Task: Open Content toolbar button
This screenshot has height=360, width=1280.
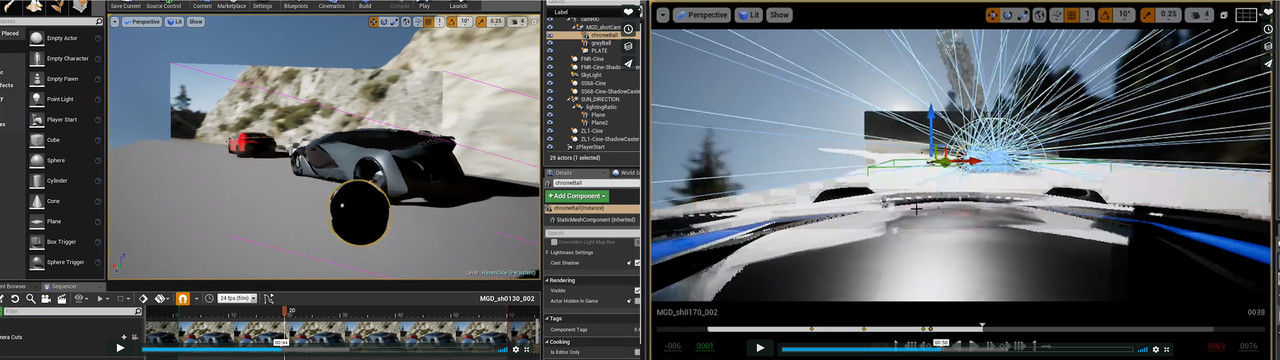Action: 202,6
